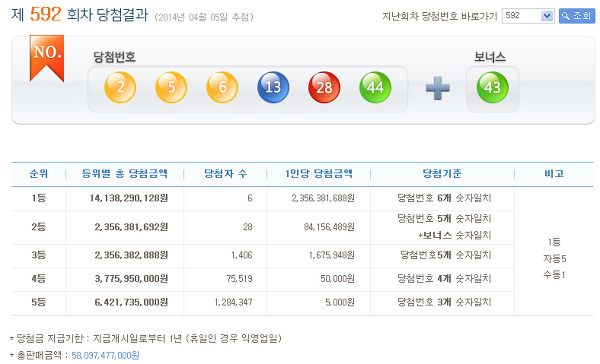Click the 등위별 총 당첨금액 column header
Image resolution: width=600 pixels, height=364 pixels.
coord(125,174)
